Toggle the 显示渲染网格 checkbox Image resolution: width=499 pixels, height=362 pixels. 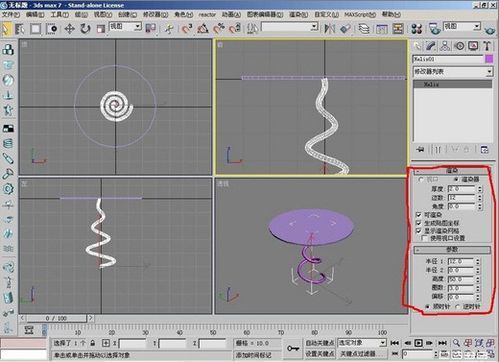419,231
